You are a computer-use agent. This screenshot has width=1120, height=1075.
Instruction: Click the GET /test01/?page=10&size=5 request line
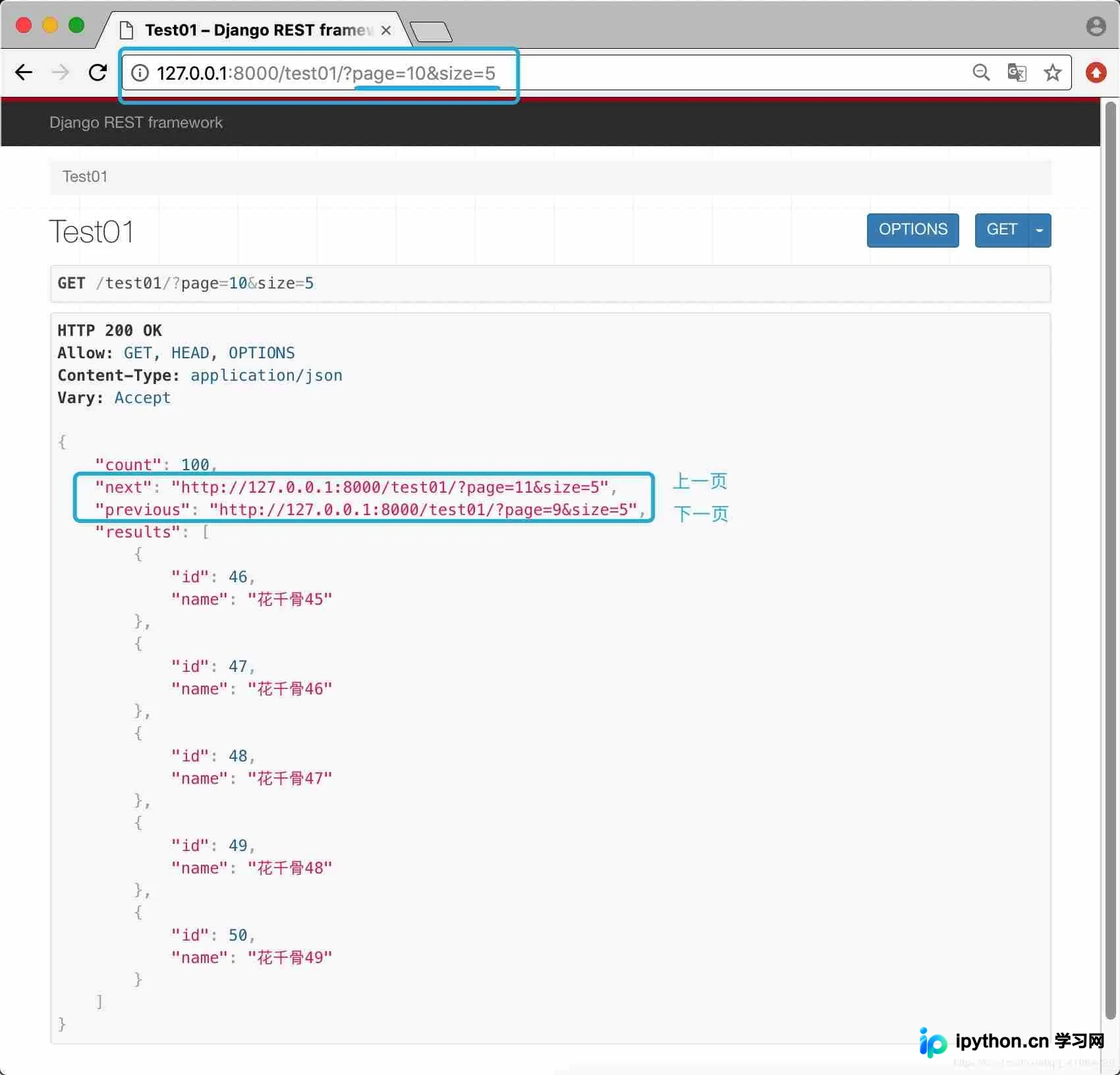click(186, 283)
